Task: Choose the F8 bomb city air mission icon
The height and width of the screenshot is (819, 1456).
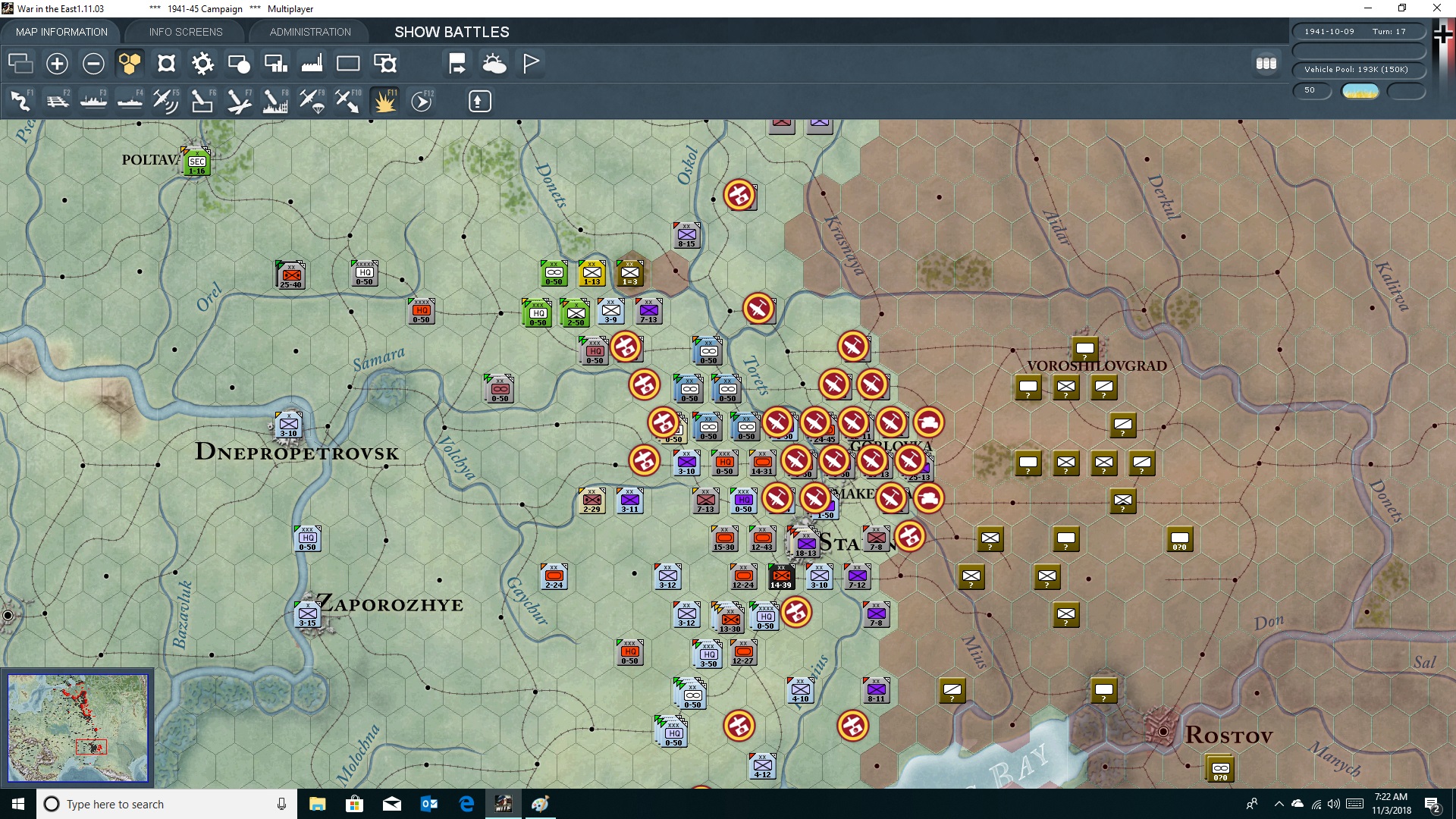Action: pos(275,100)
